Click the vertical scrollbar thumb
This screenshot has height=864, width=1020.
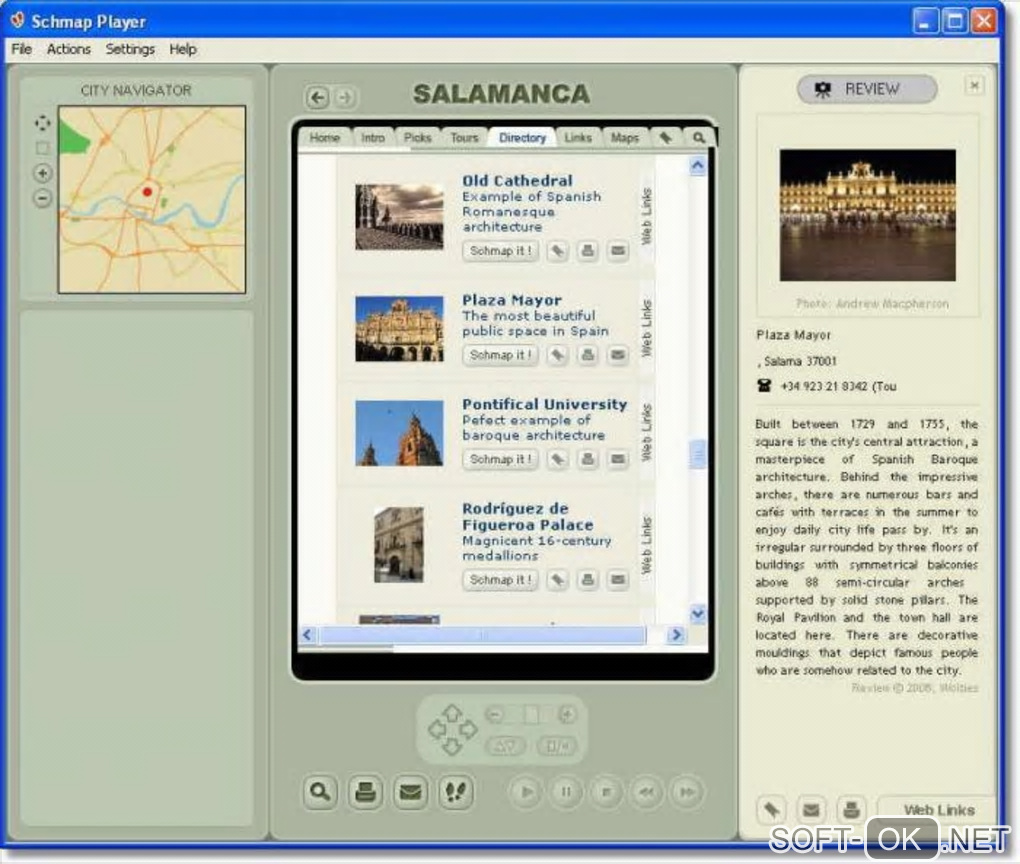pyautogui.click(x=698, y=453)
